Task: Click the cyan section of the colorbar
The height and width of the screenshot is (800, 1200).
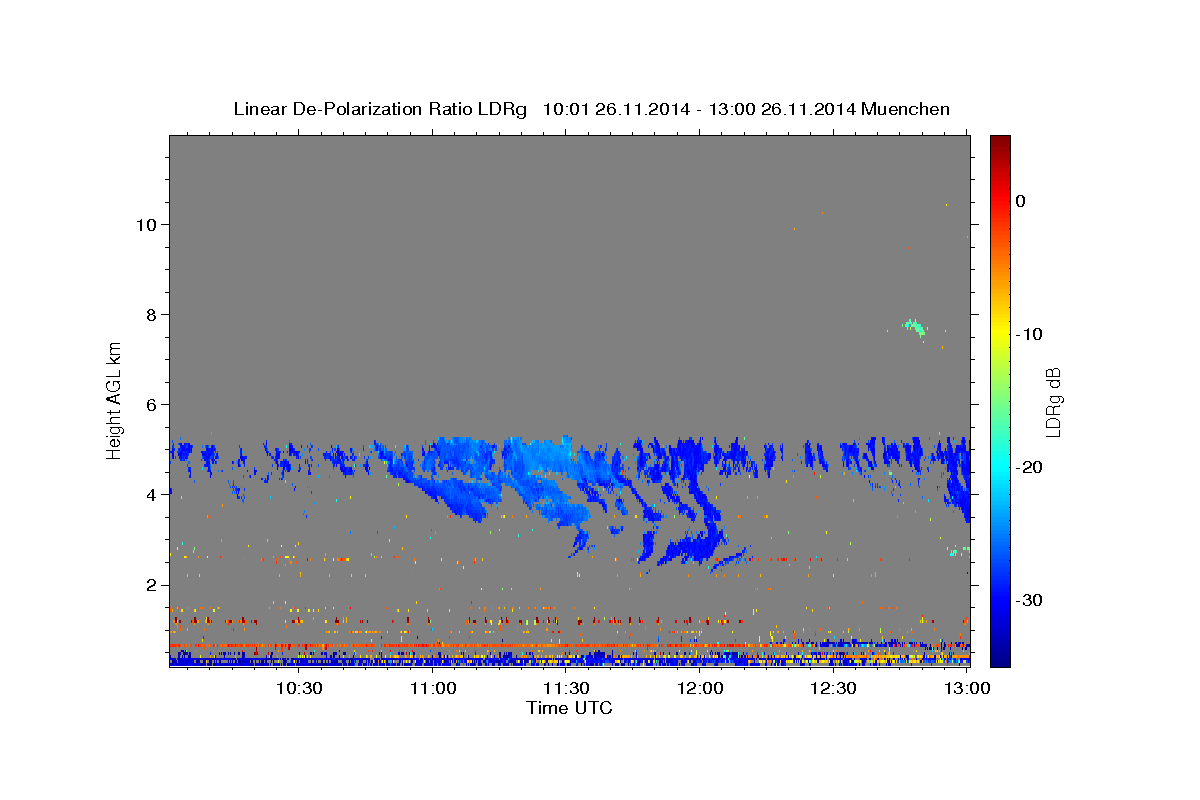Action: click(x=1000, y=465)
